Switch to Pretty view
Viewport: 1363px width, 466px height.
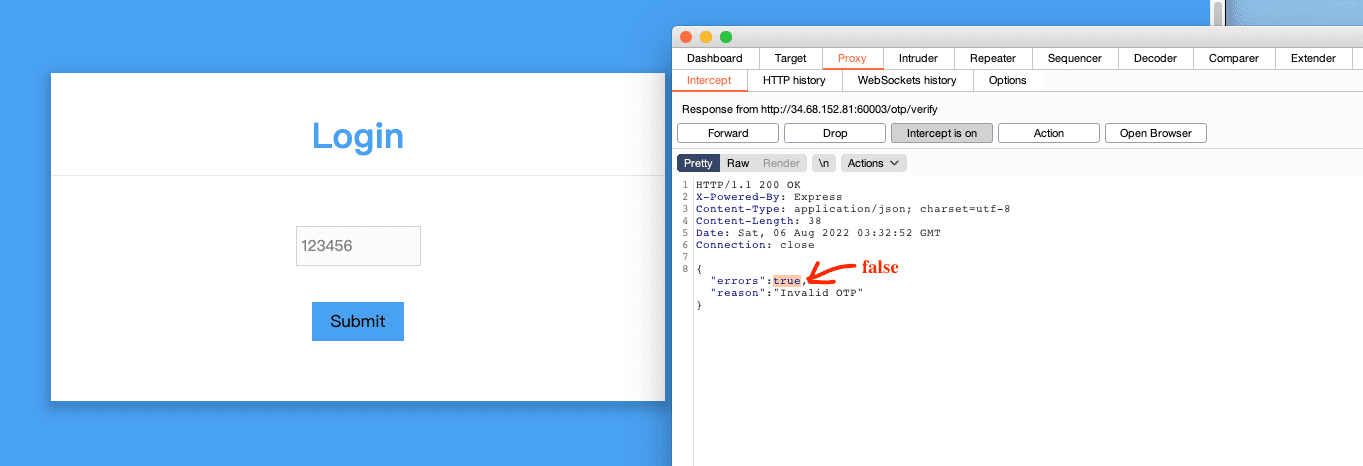(698, 163)
